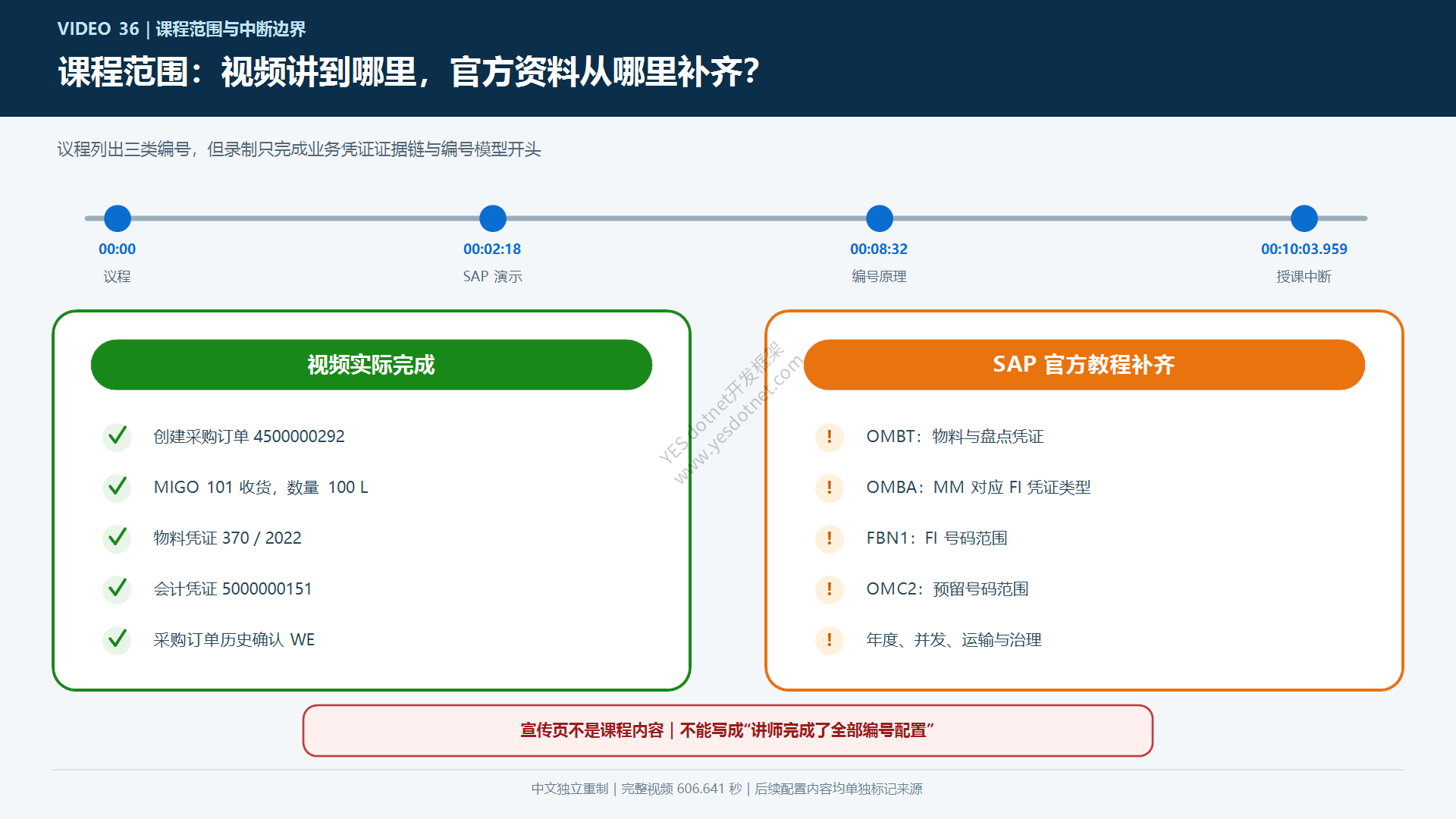
Task: Click the warning icon beside FBN1
Action: coord(830,538)
